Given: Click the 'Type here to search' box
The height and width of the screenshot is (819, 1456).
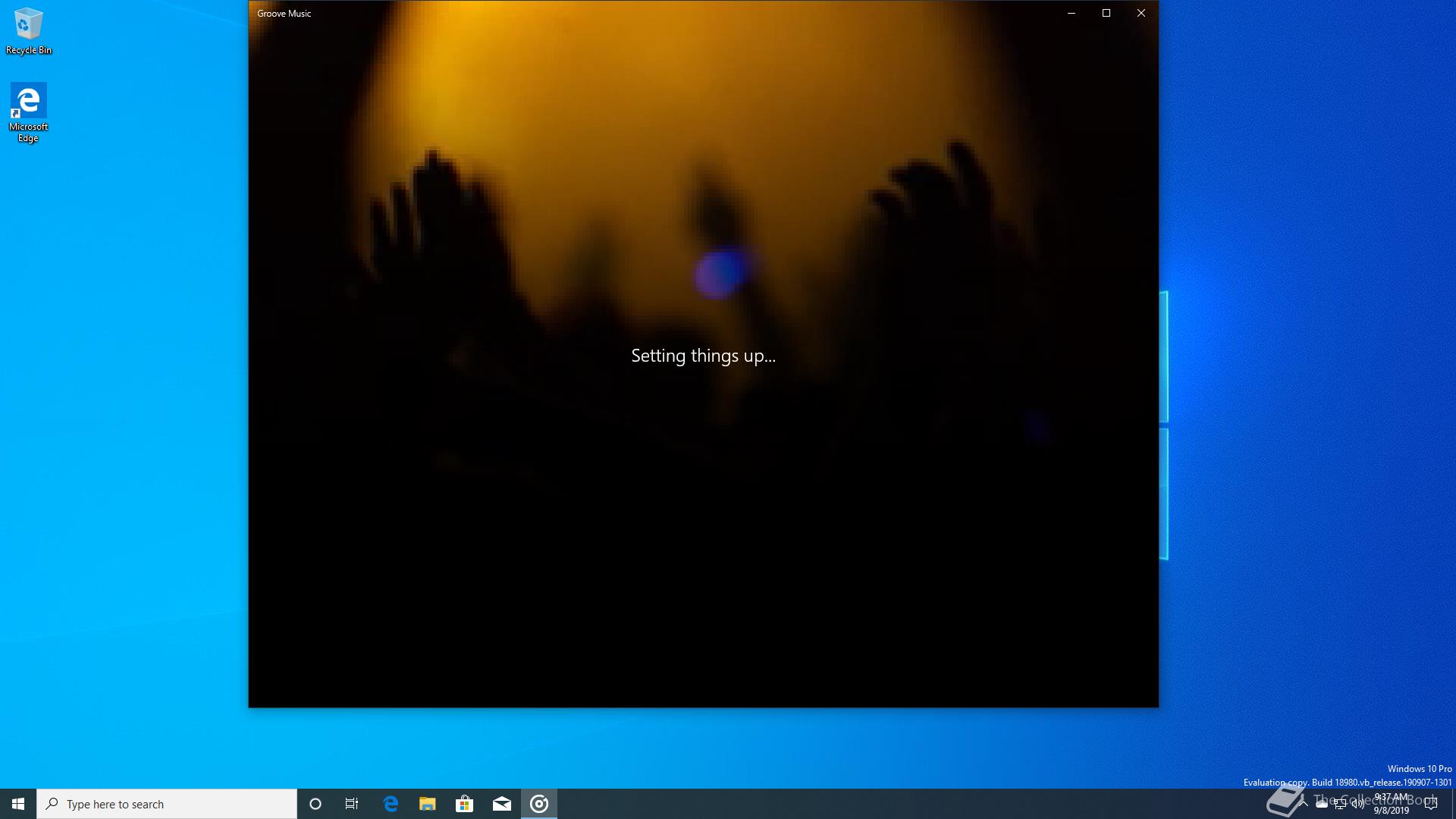Looking at the screenshot, I should [x=167, y=804].
